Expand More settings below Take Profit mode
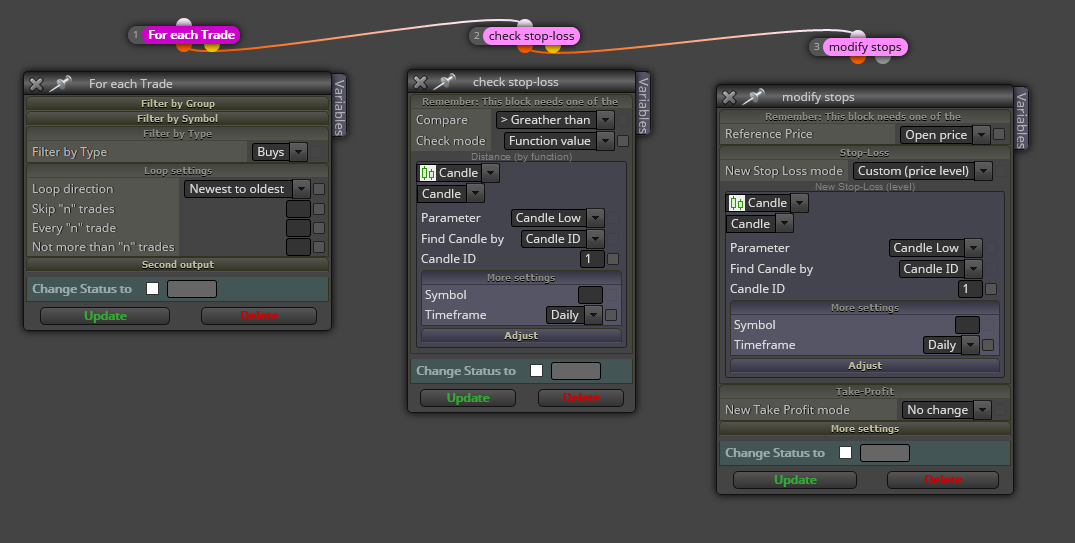Viewport: 1075px width, 543px height. (865, 429)
